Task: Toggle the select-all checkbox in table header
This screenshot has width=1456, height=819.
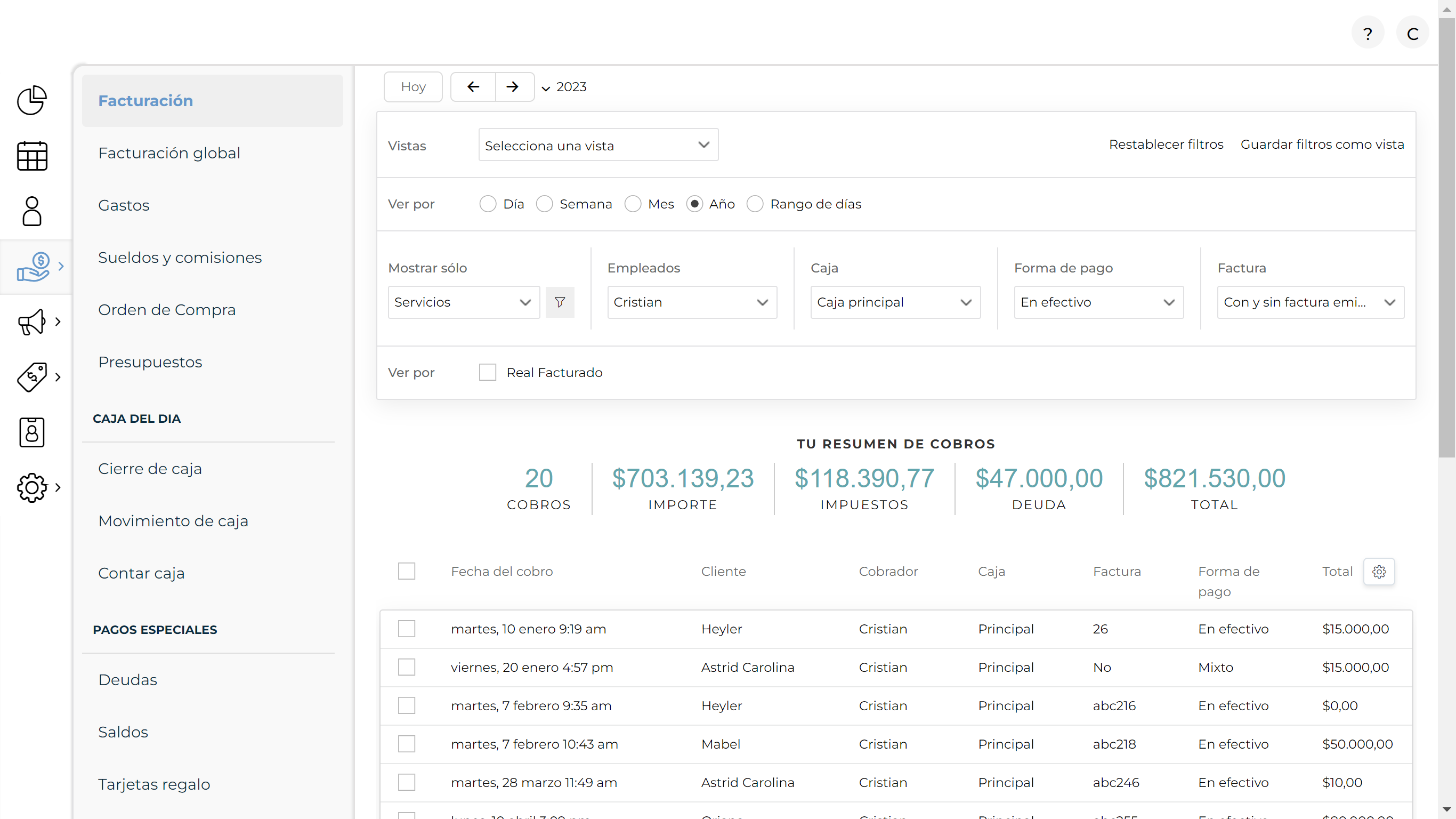Action: [407, 571]
